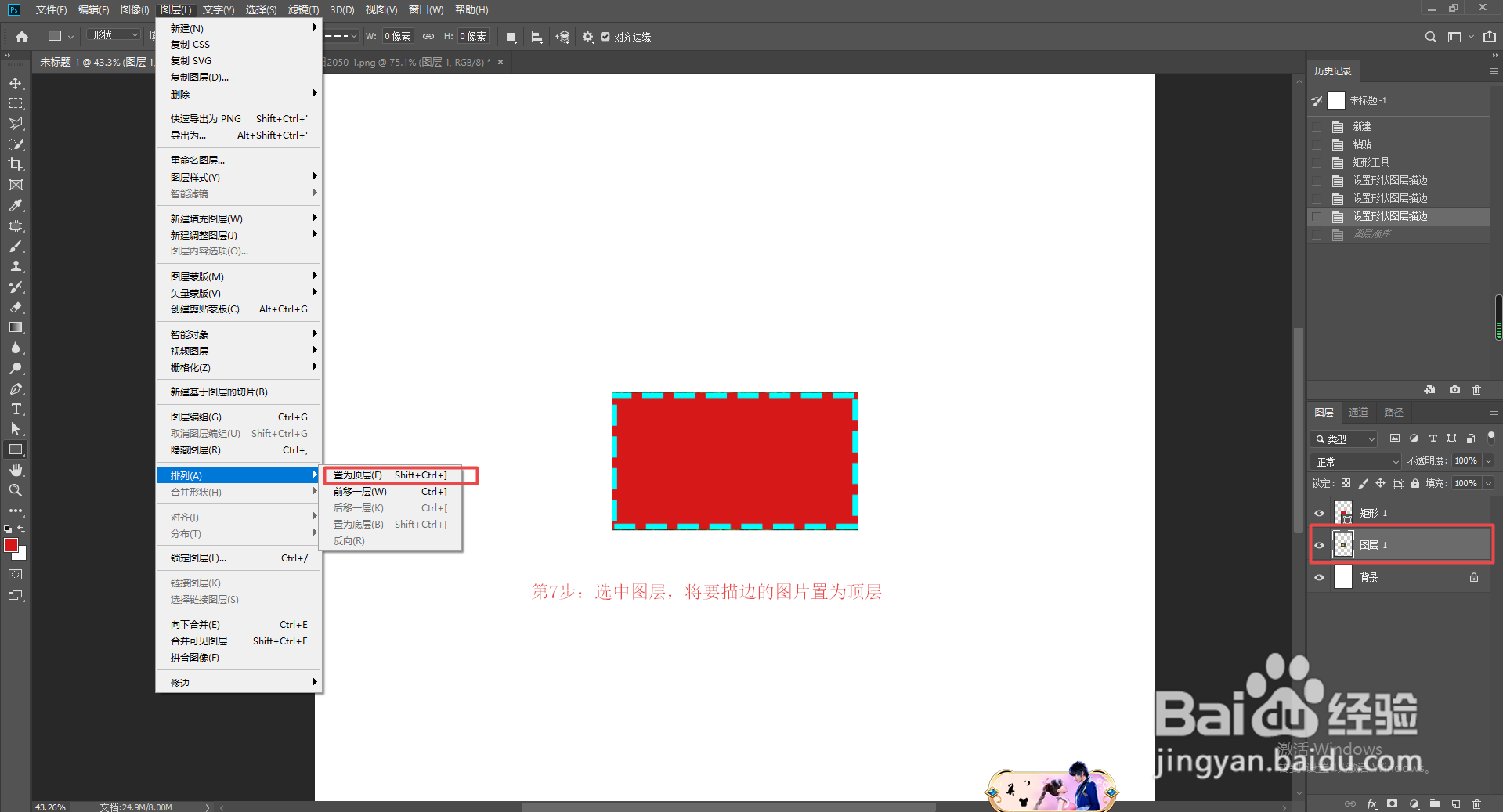Click filter for pixel layers icon

click(x=1395, y=438)
